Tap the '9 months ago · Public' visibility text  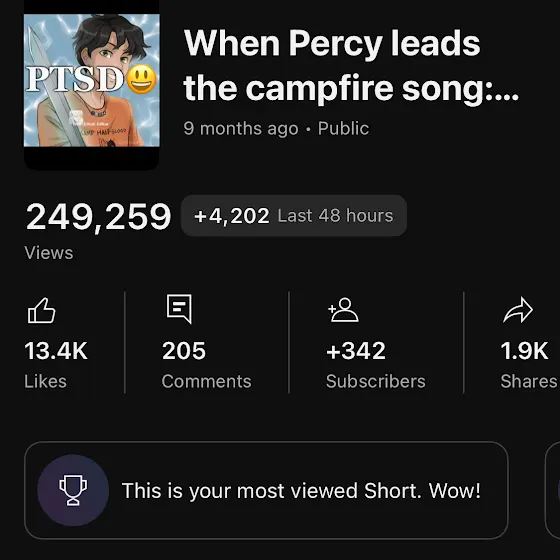point(276,128)
